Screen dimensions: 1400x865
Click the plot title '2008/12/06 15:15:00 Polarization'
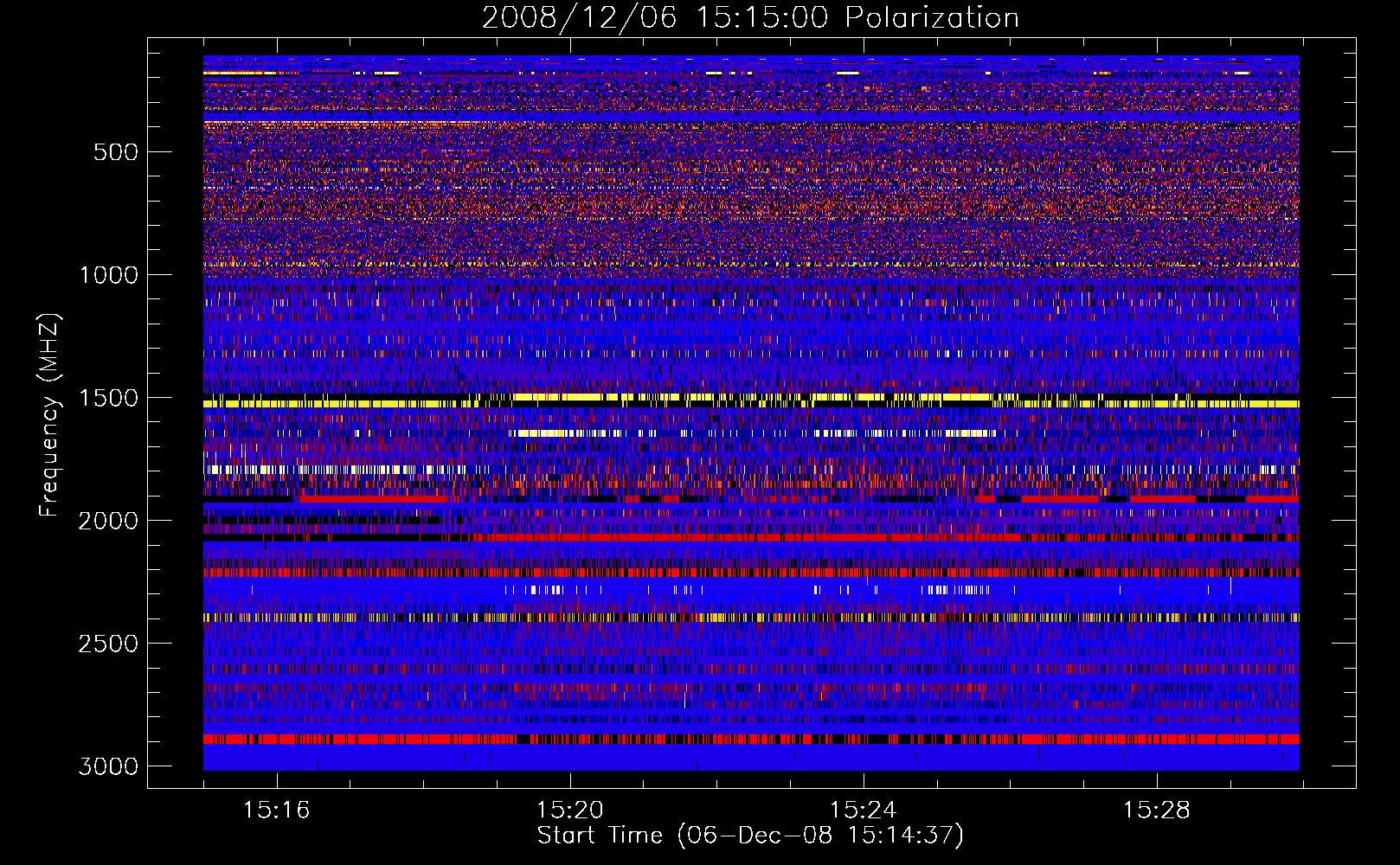pos(750,17)
